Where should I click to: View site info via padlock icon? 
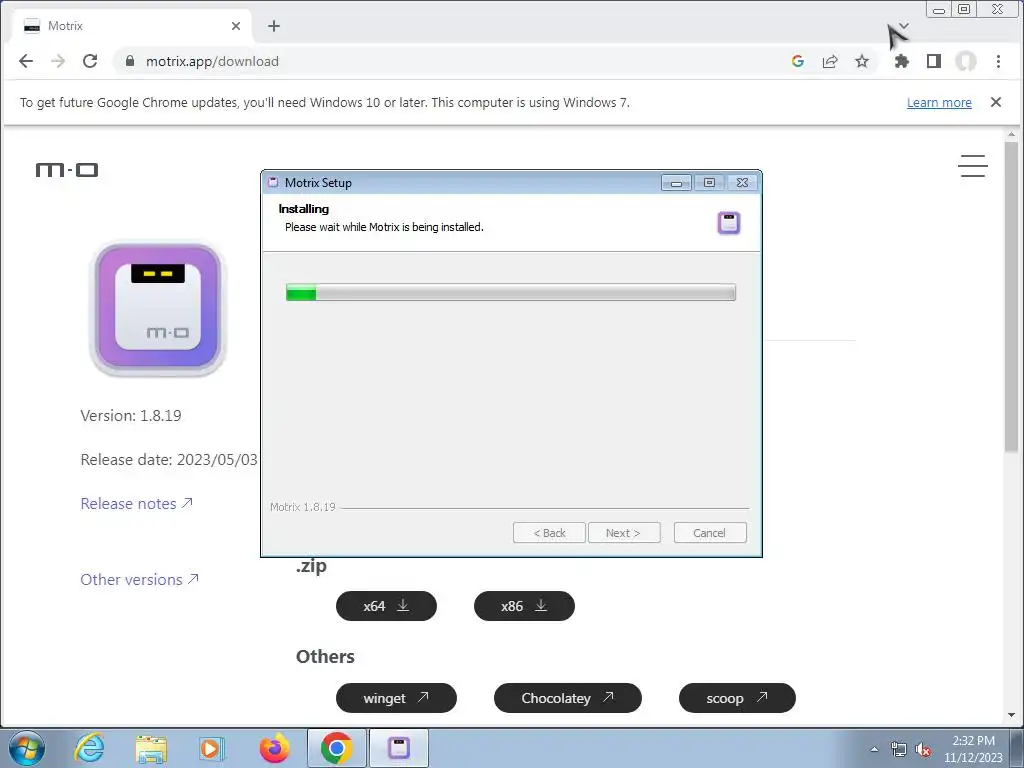point(130,61)
